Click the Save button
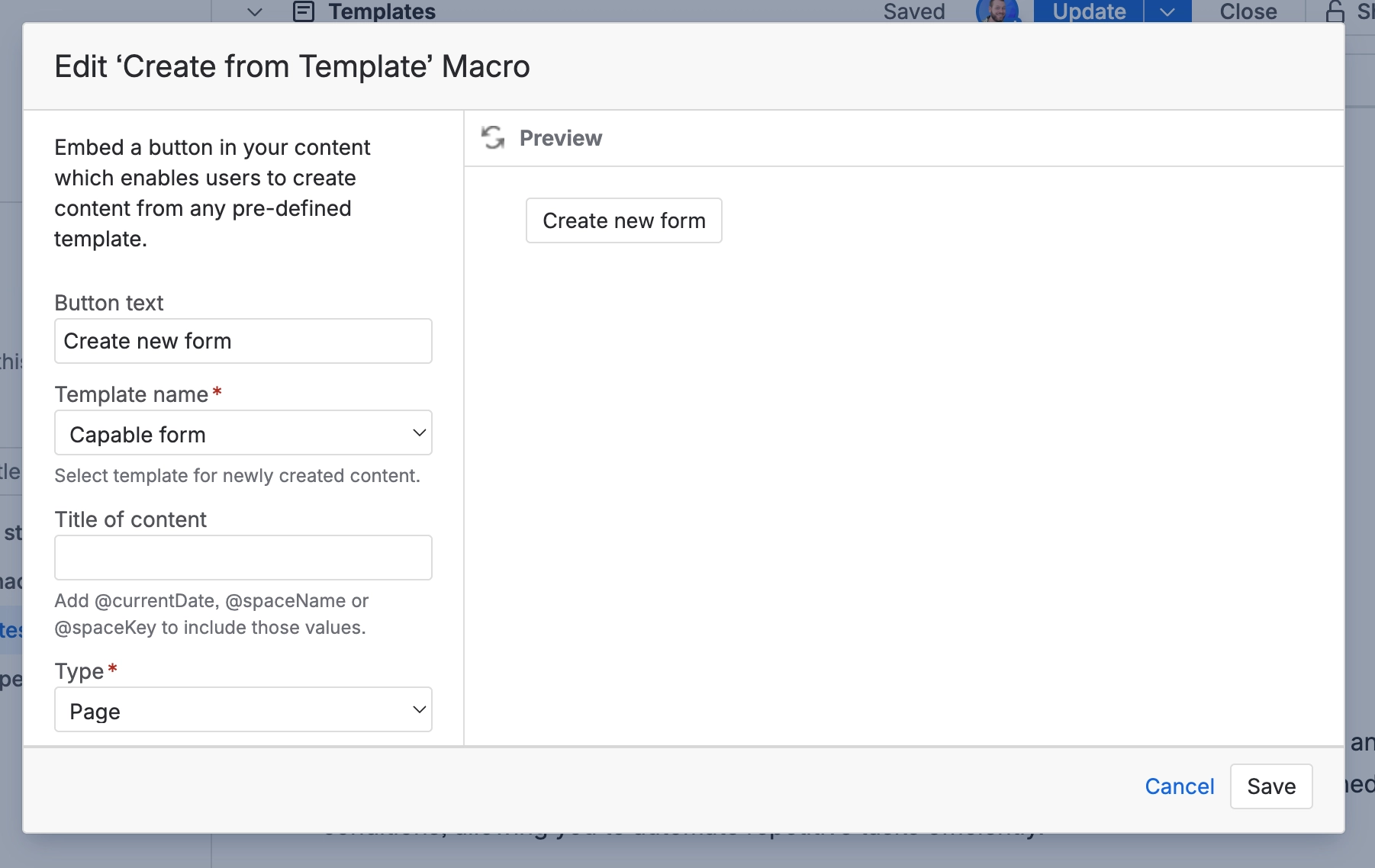Viewport: 1375px width, 868px height. click(1271, 786)
